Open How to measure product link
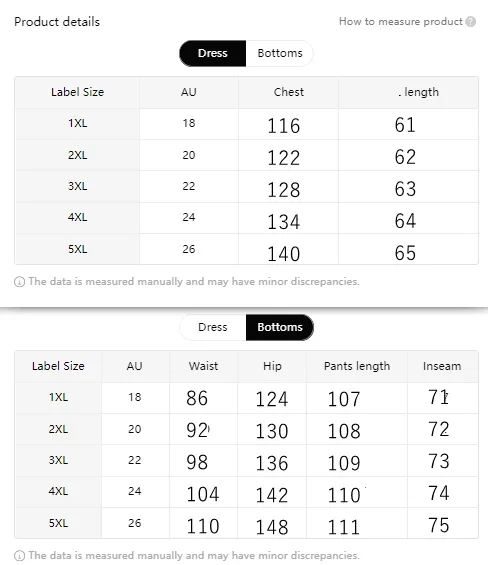This screenshot has width=488, height=565. 401,22
